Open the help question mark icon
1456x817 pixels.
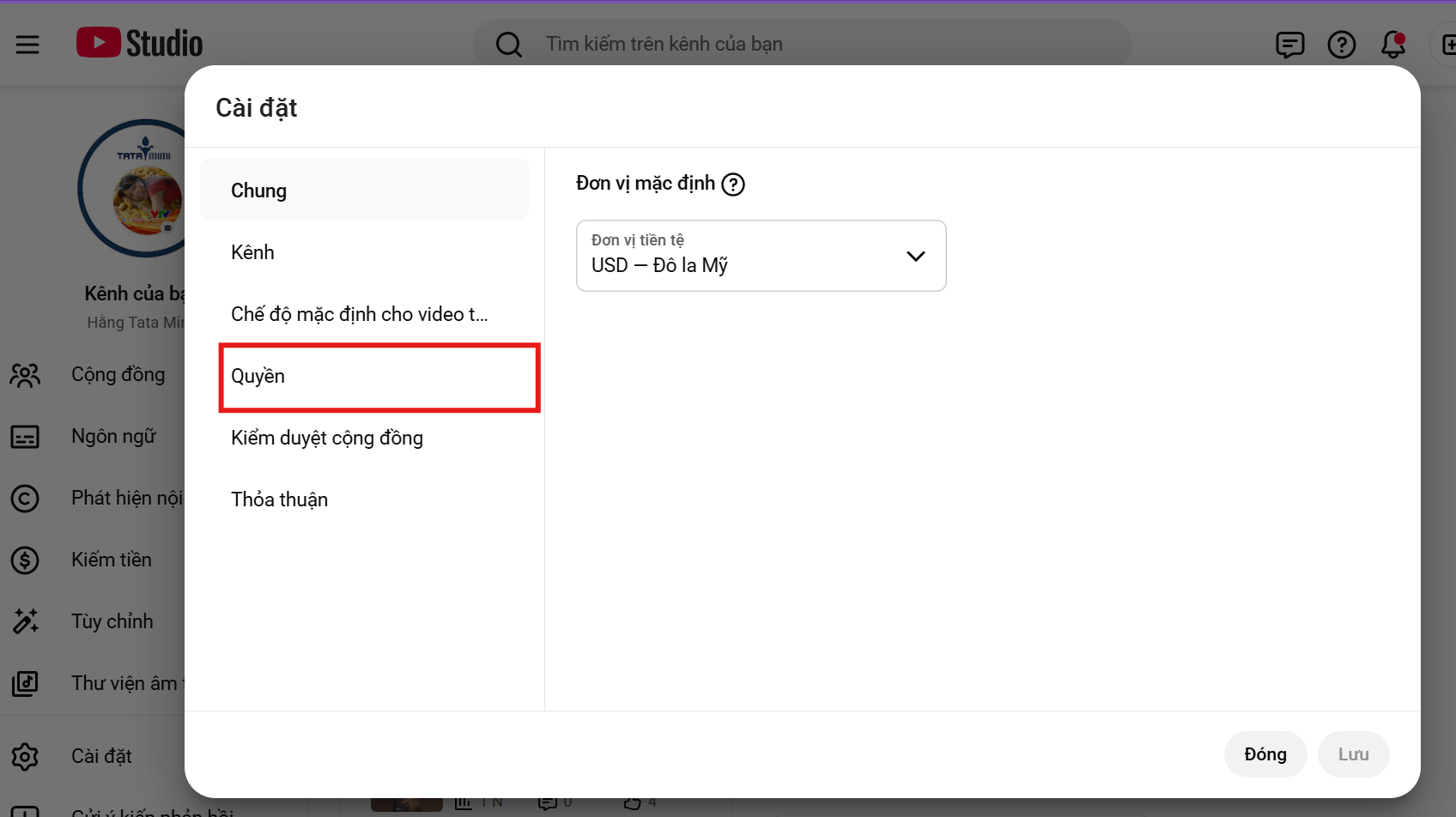(1341, 45)
